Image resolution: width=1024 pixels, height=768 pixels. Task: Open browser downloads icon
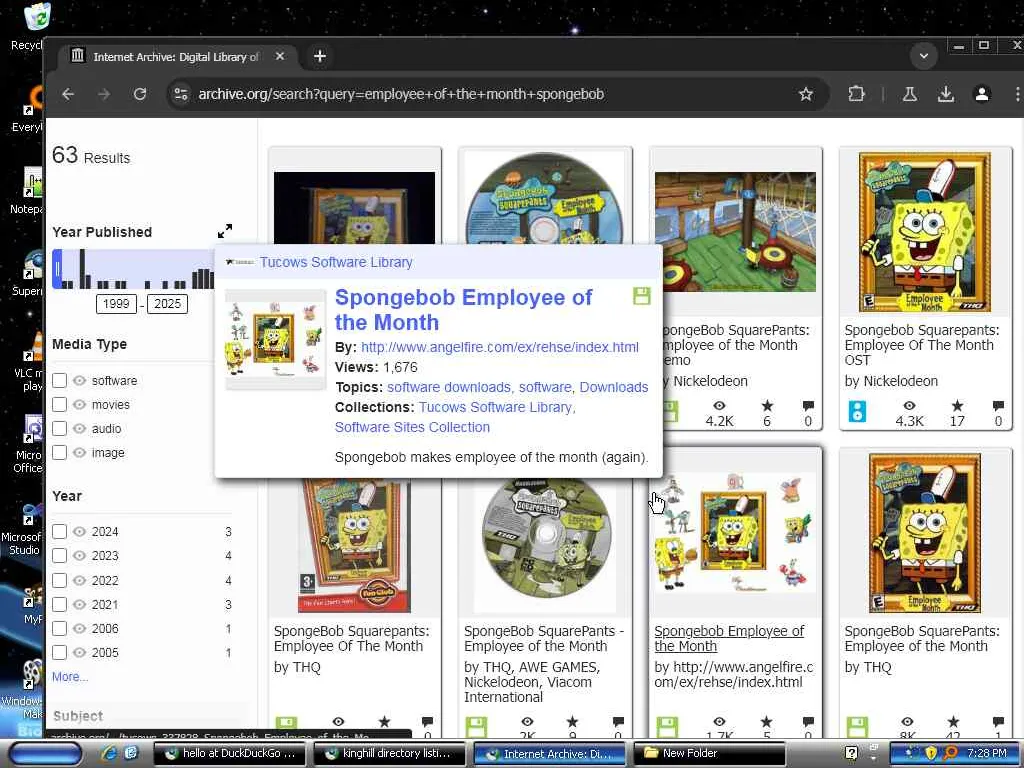[x=946, y=94]
